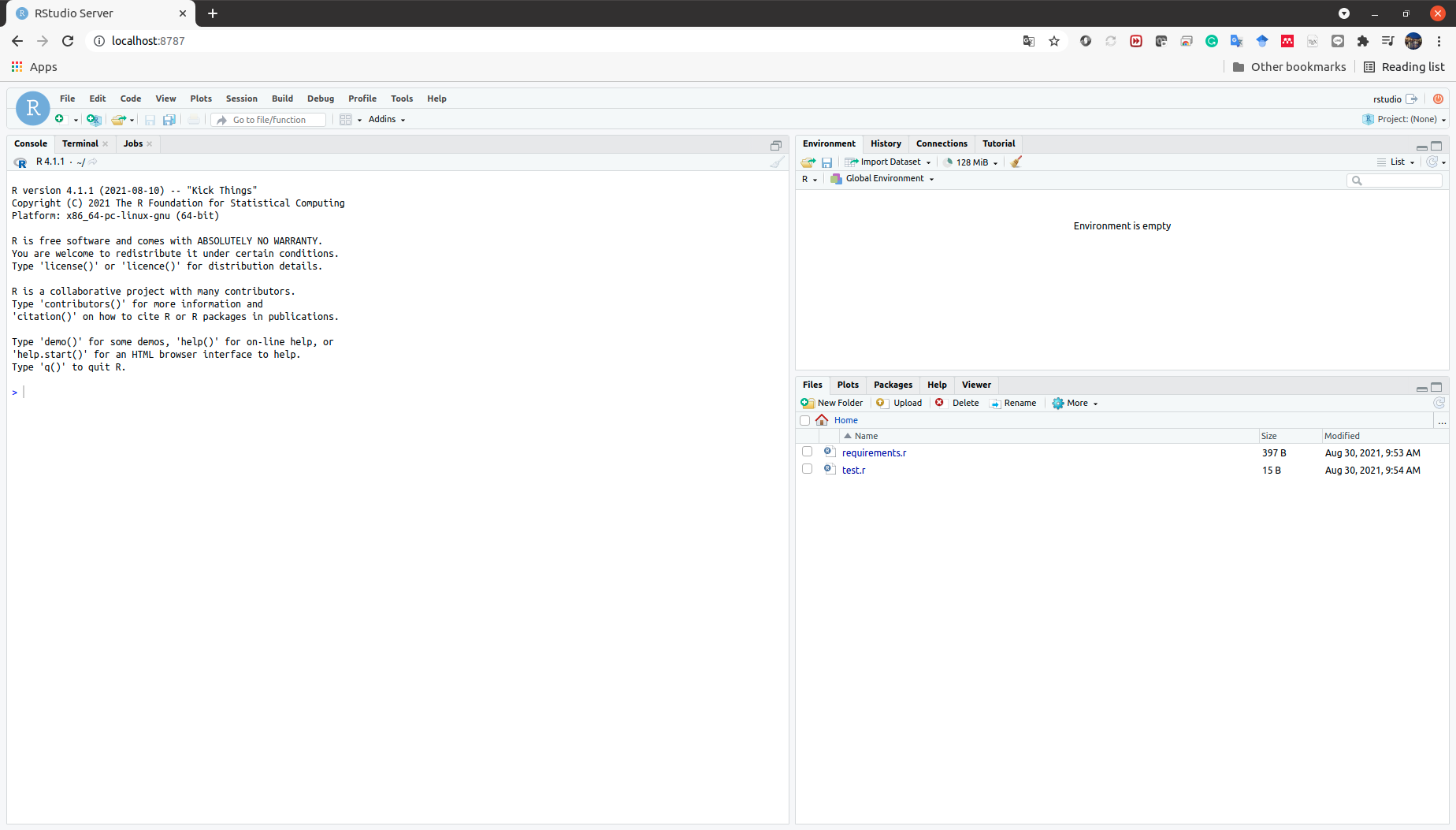Check the test.r checkbox
This screenshot has height=830, width=1456.
coord(807,469)
